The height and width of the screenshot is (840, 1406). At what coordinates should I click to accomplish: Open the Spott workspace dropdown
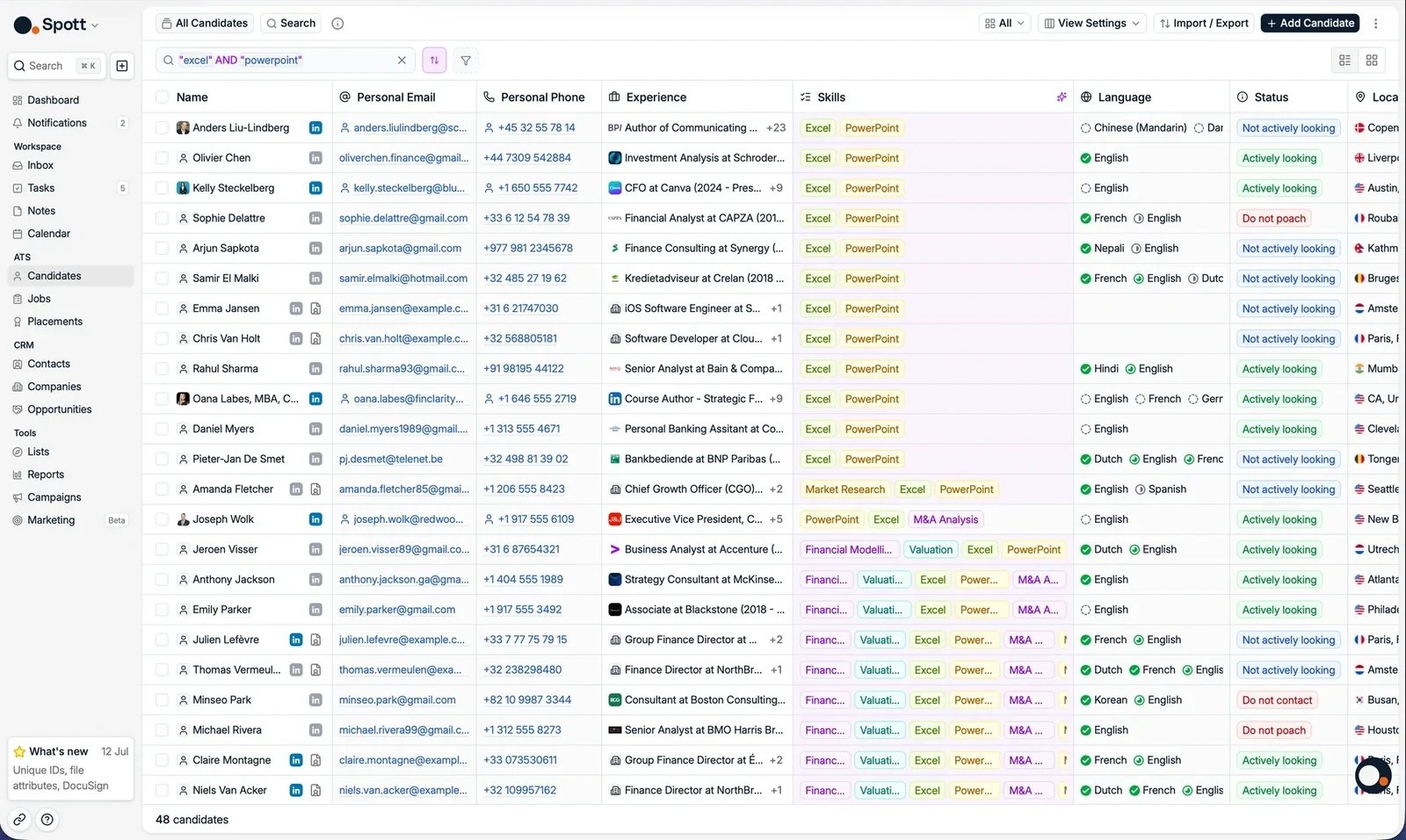56,25
